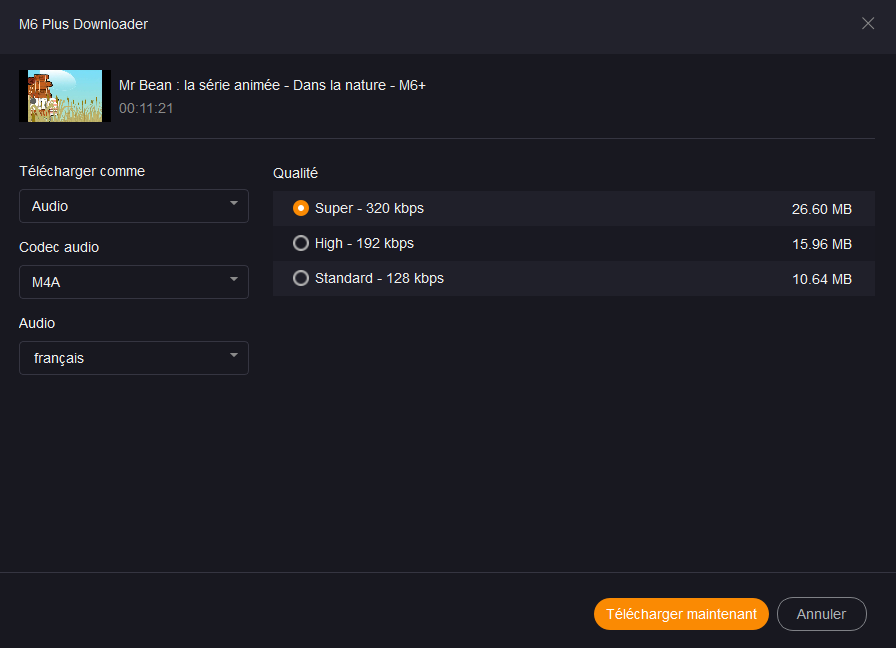Open the Télécharger comme dropdown
Viewport: 896px width, 648px height.
click(134, 206)
